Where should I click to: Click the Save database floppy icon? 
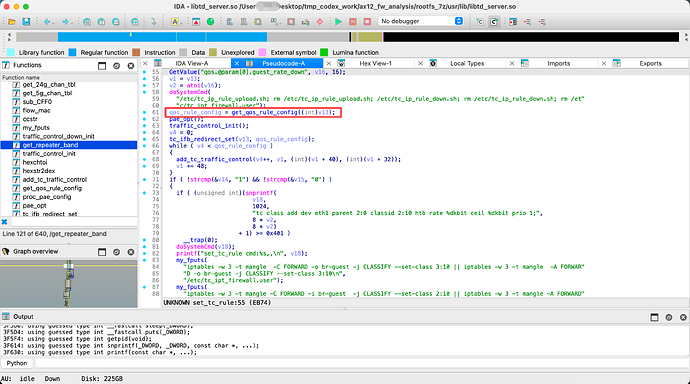click(26, 22)
